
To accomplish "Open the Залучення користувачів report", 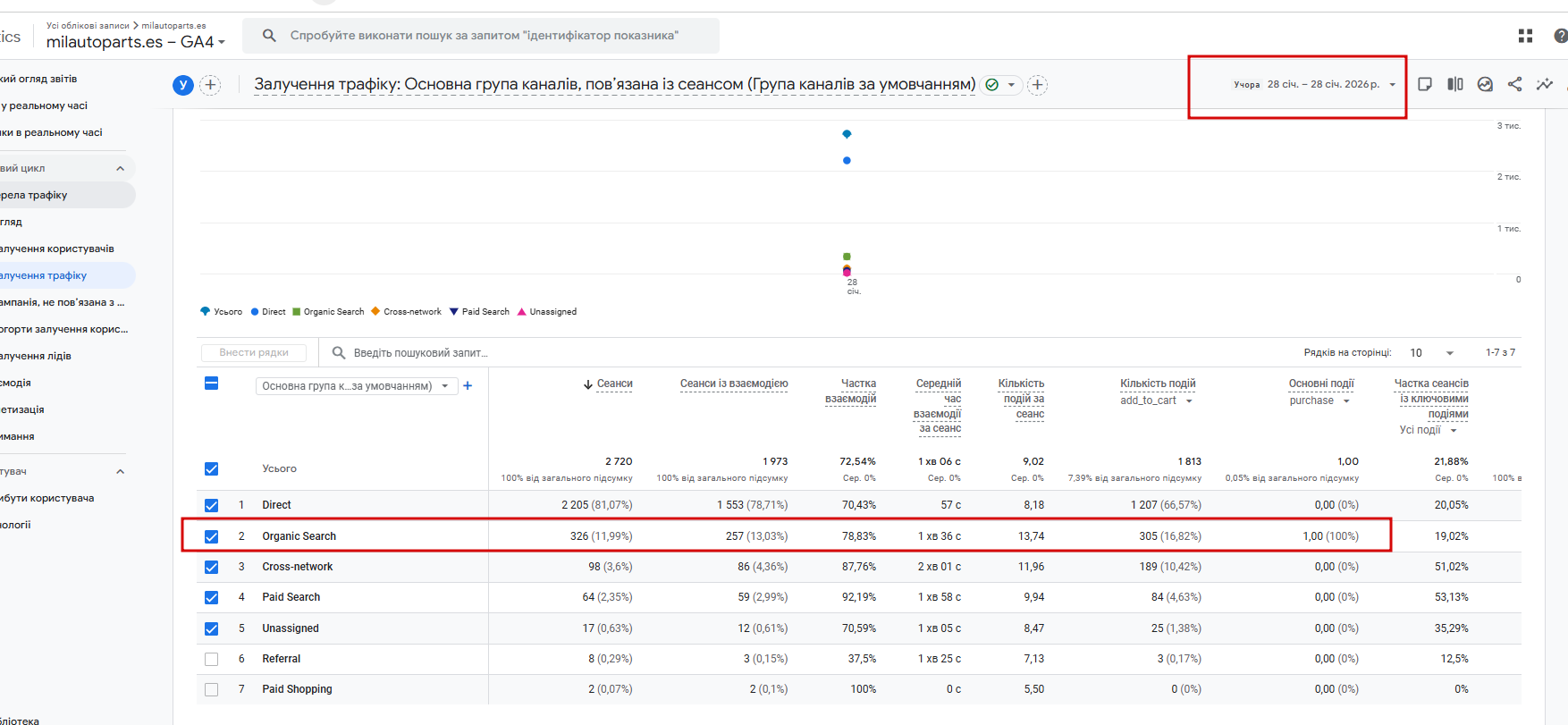I will tap(57, 249).
